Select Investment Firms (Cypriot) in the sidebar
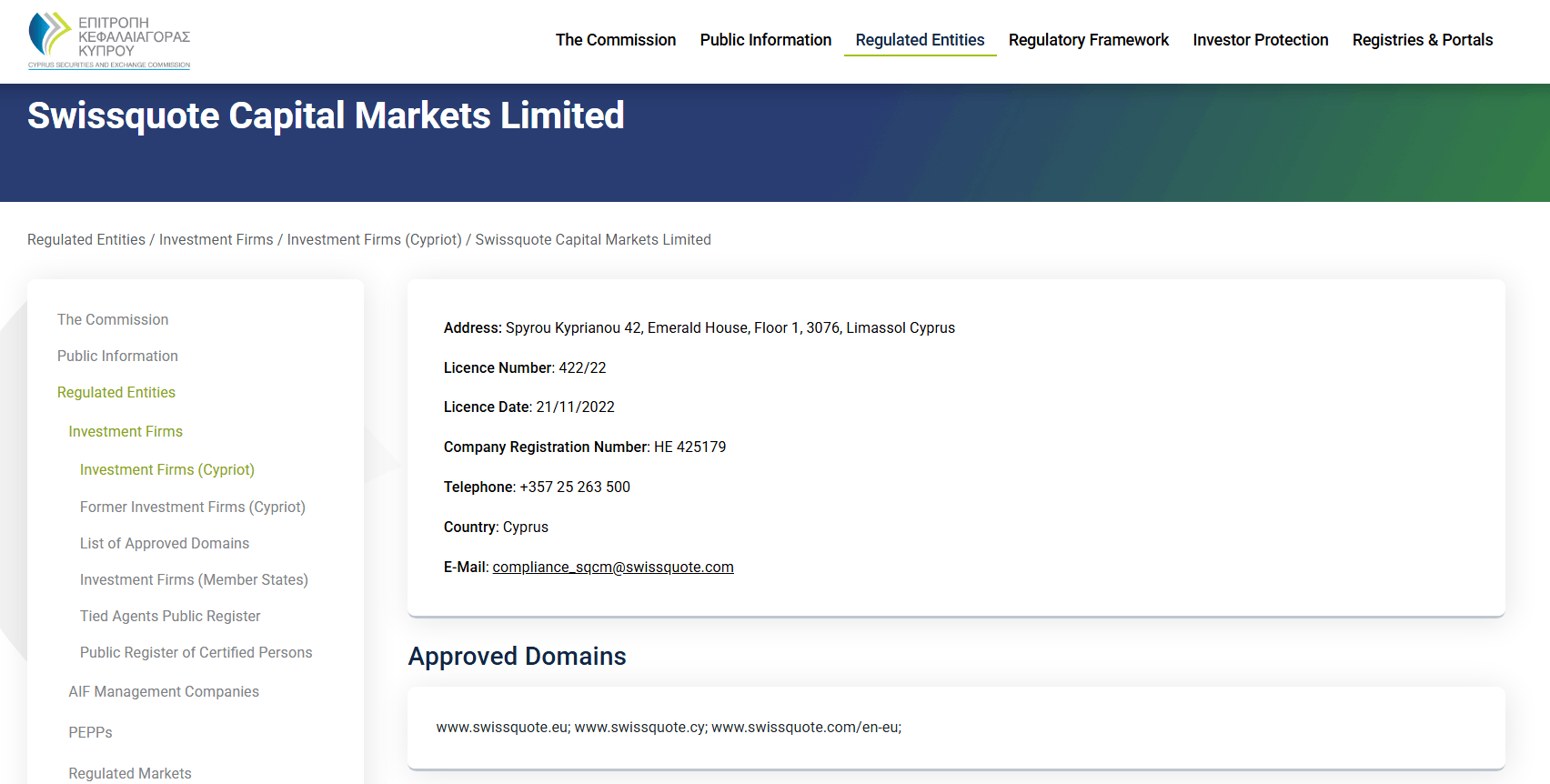Viewport: 1550px width, 784px height. (167, 469)
